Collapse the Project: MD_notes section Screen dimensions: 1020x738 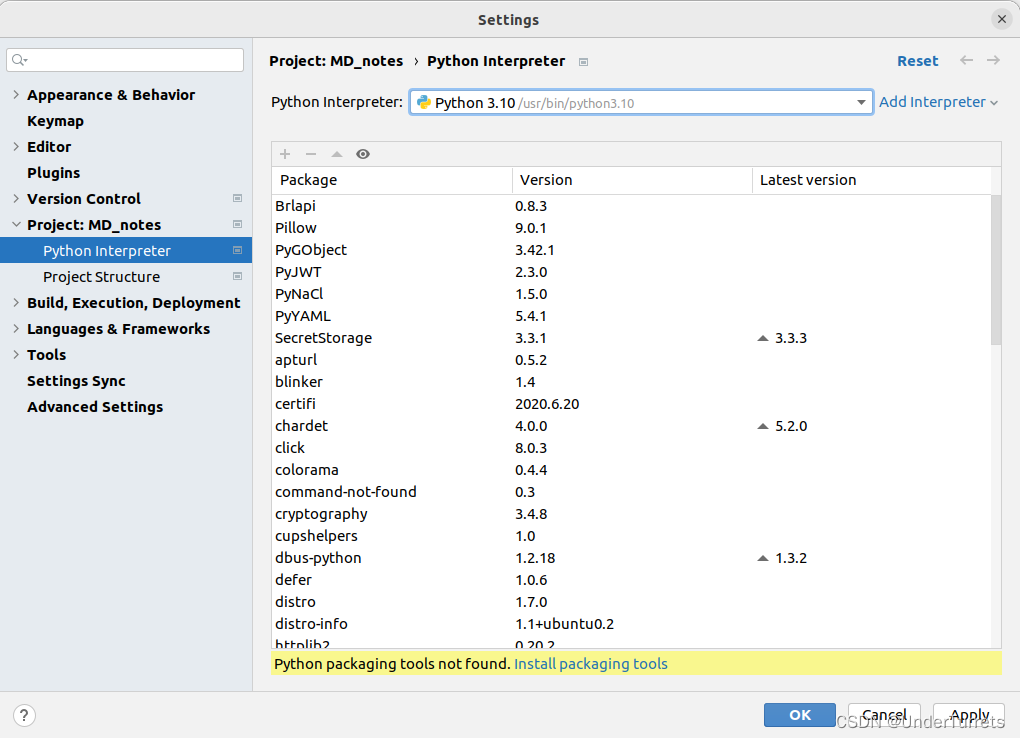click(x=16, y=225)
